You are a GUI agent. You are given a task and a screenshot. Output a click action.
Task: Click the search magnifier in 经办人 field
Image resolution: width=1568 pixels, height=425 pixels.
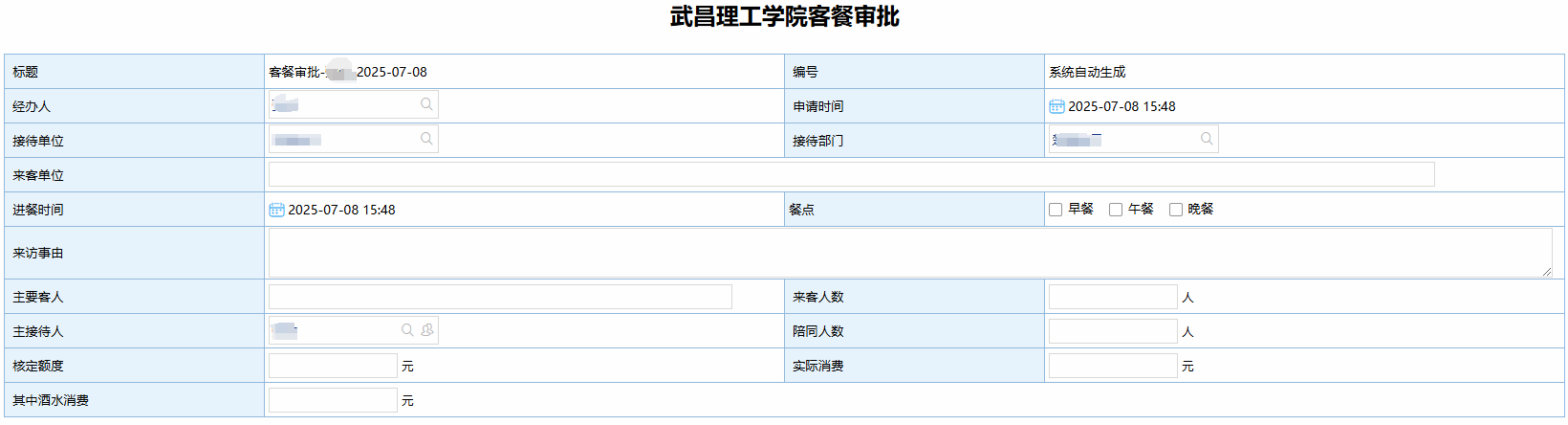point(426,104)
